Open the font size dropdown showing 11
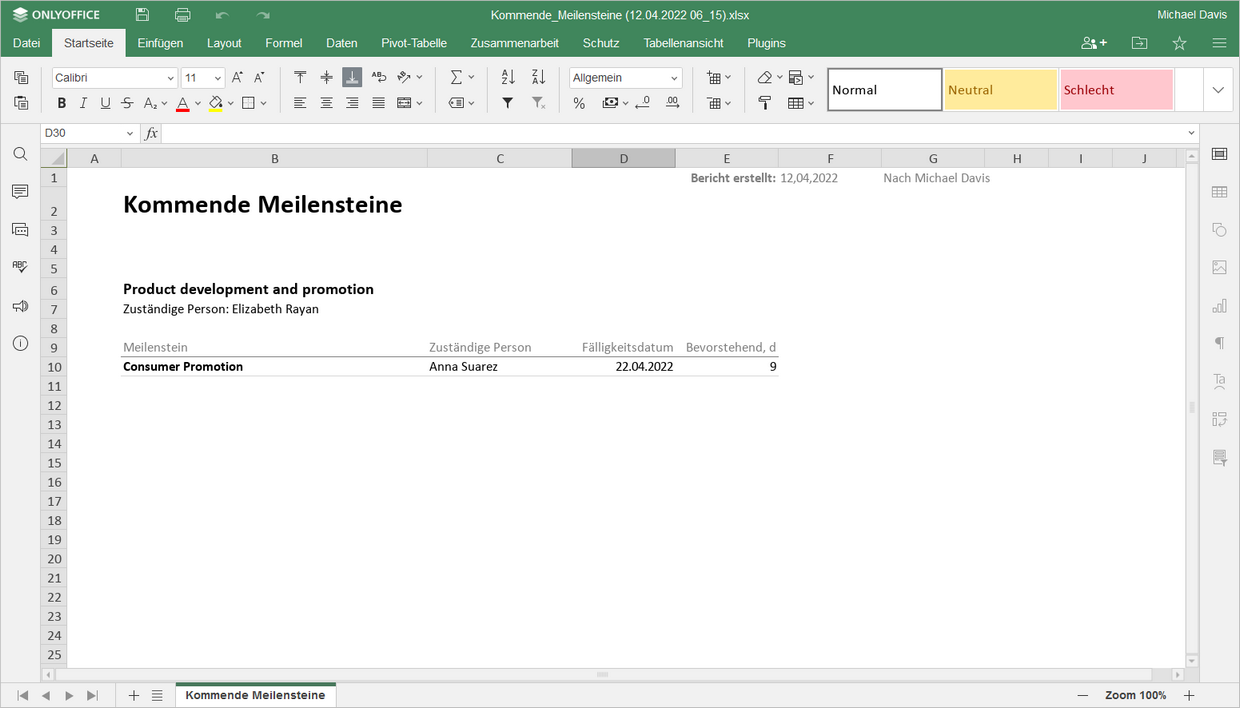 pos(218,78)
